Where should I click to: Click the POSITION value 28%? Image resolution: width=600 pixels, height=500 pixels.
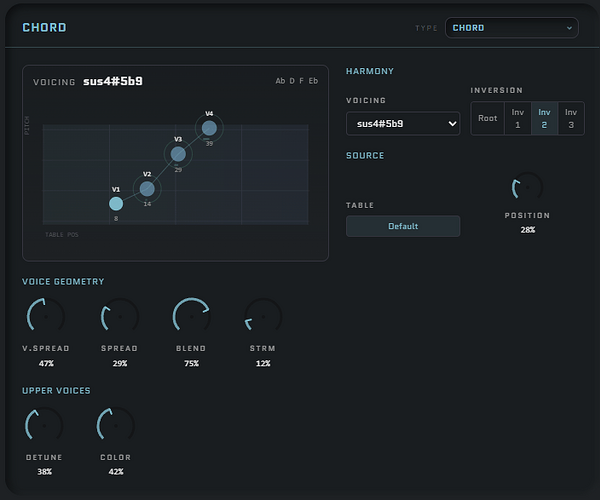click(x=527, y=230)
